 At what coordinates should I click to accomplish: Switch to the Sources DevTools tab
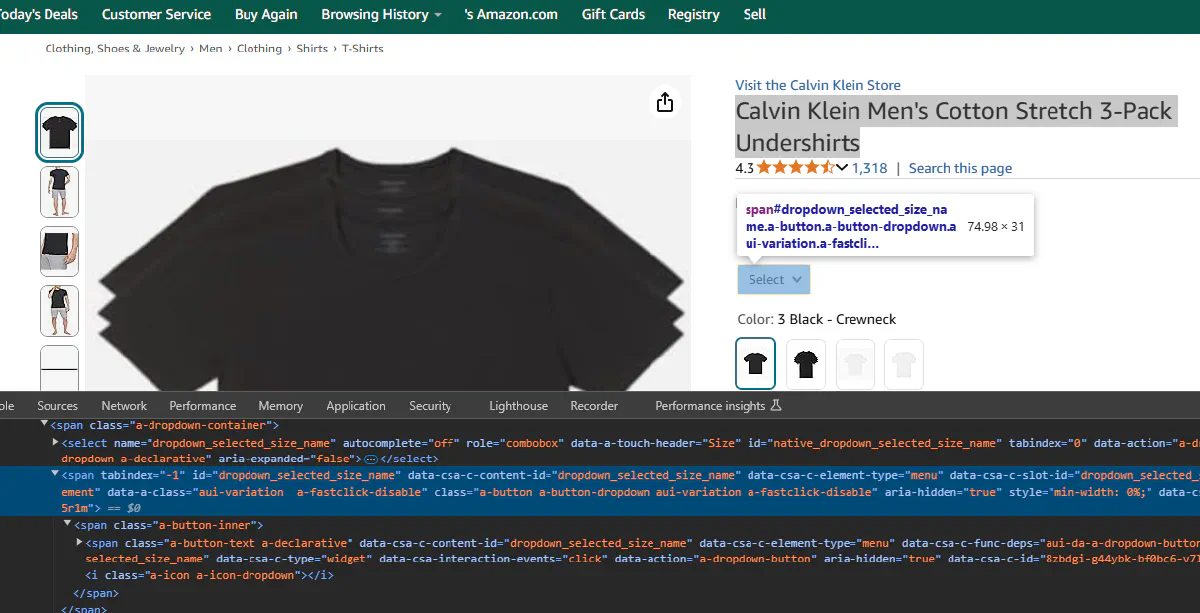pyautogui.click(x=57, y=406)
